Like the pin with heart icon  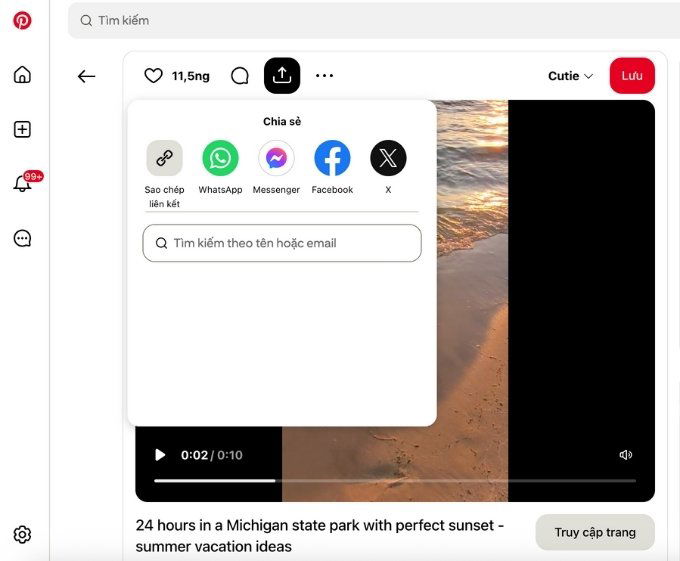153,76
